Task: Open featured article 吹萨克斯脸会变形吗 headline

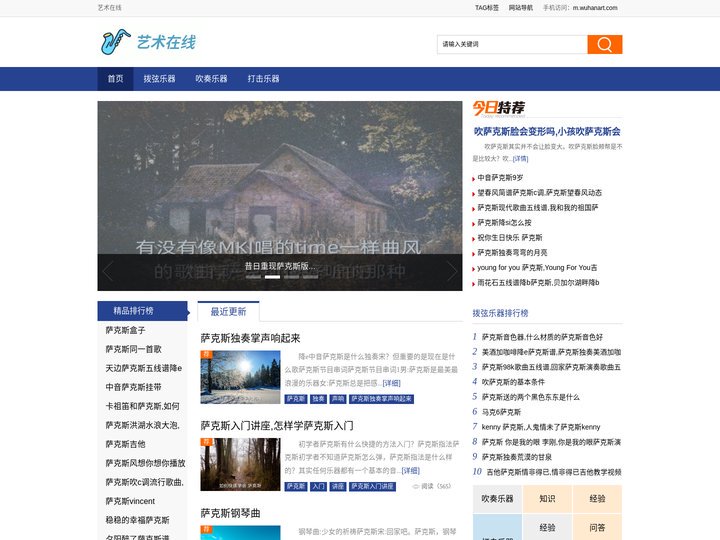Action: (547, 132)
